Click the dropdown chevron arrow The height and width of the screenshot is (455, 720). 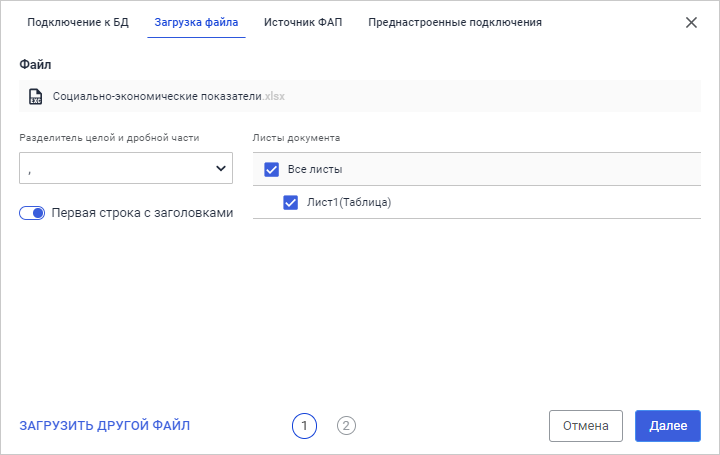tap(221, 169)
